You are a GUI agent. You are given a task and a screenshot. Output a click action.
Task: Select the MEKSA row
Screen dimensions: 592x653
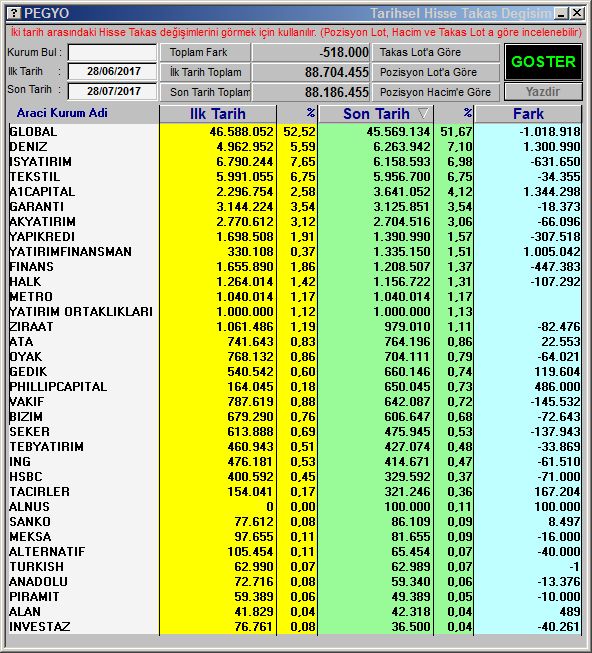point(295,536)
